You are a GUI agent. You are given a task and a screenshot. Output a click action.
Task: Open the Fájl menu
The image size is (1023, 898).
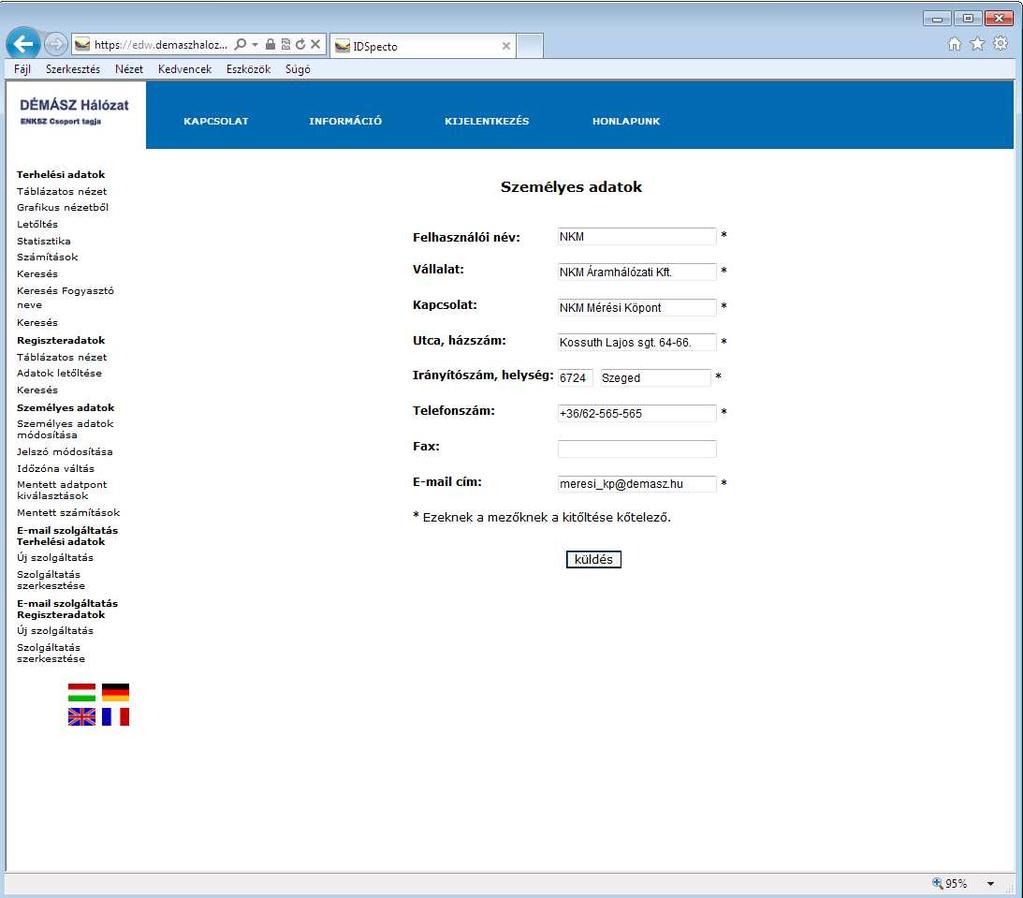coord(22,69)
